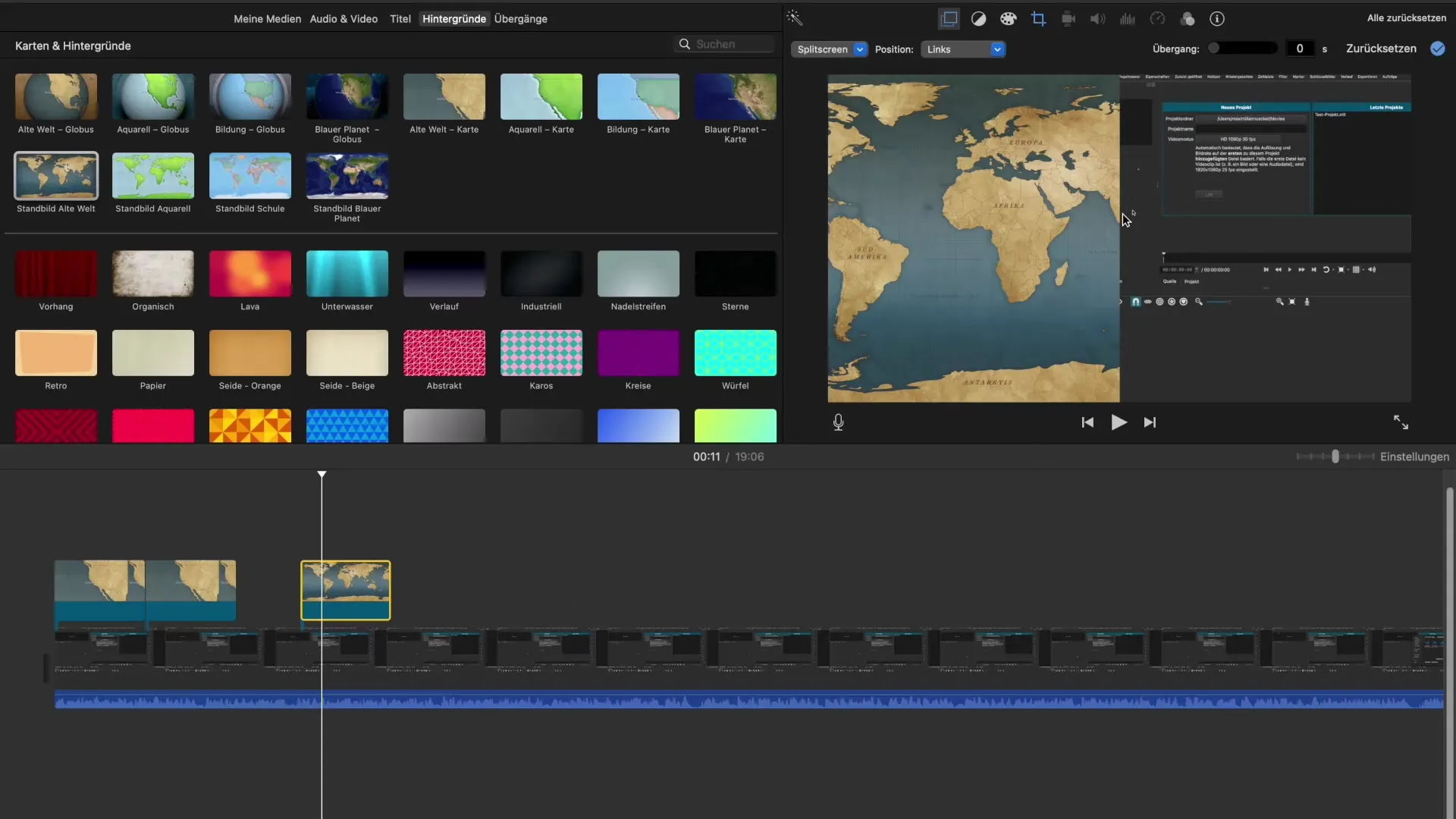Select the Standbild Schule thumbnail
1456x819 pixels.
(250, 175)
